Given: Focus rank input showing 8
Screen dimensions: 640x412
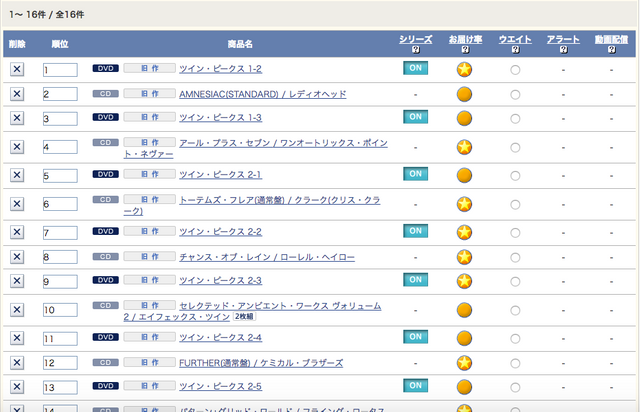Looking at the screenshot, I should tap(60, 257).
